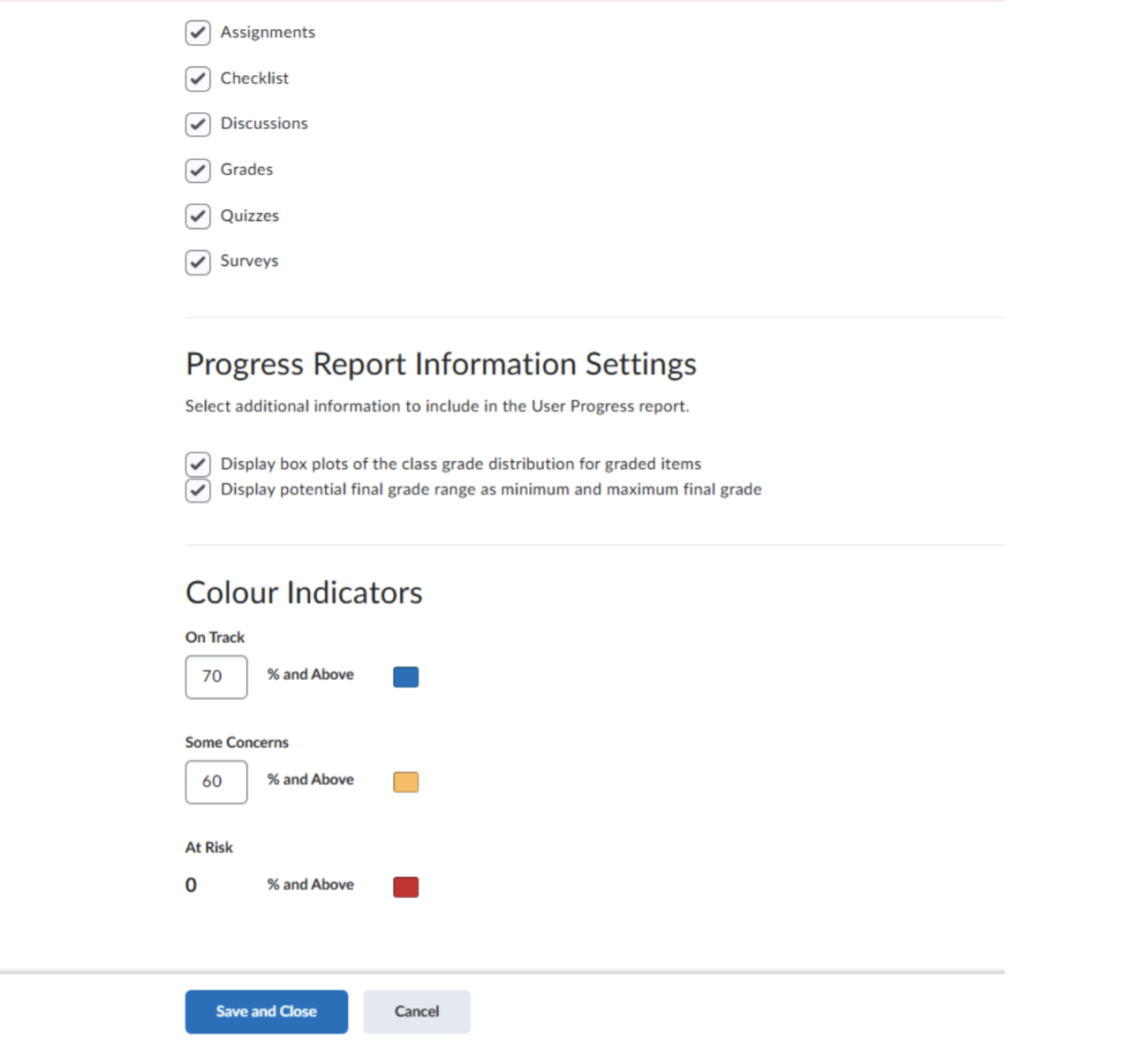Focus the Some Concerns percentage field

point(216,782)
